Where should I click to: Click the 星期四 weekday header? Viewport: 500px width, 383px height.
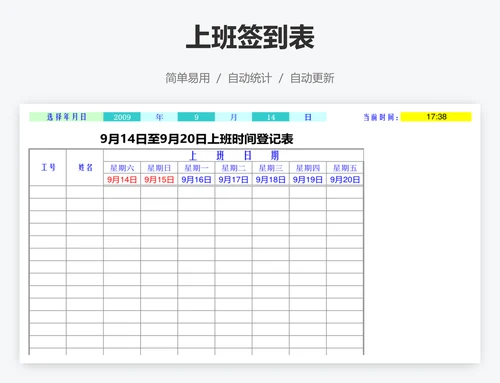pos(308,168)
